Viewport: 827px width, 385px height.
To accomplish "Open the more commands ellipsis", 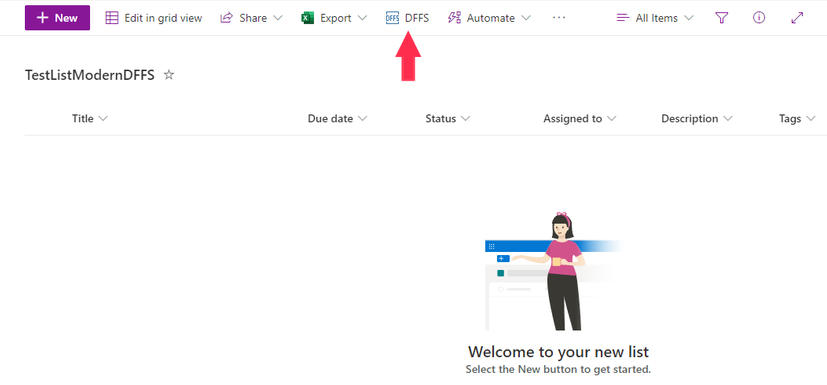I will [x=559, y=18].
